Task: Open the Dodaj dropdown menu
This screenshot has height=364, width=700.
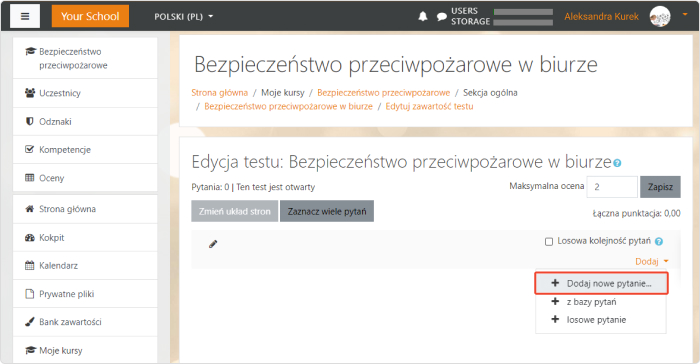Action: [x=652, y=261]
